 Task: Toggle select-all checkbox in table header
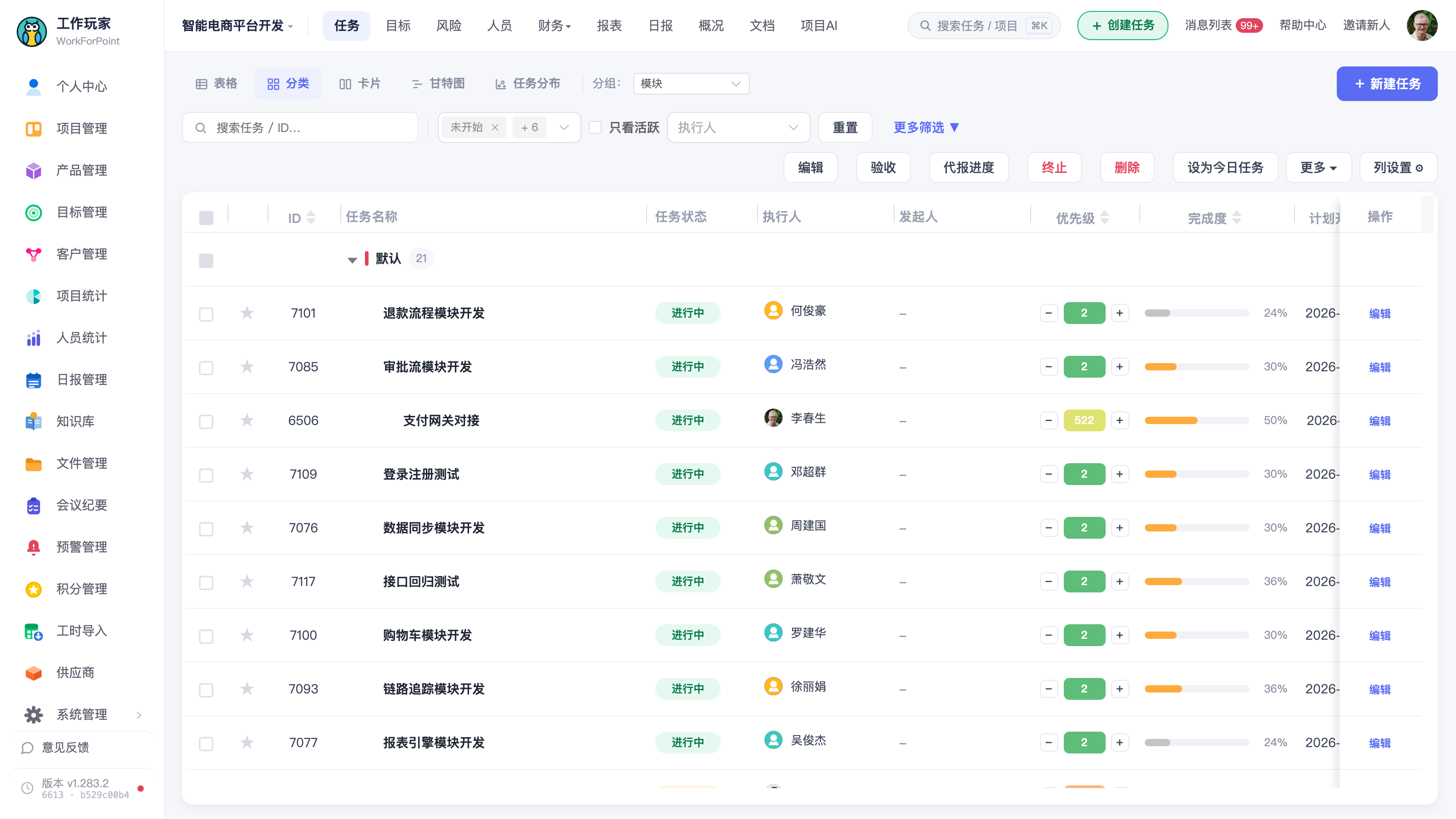pos(206,217)
